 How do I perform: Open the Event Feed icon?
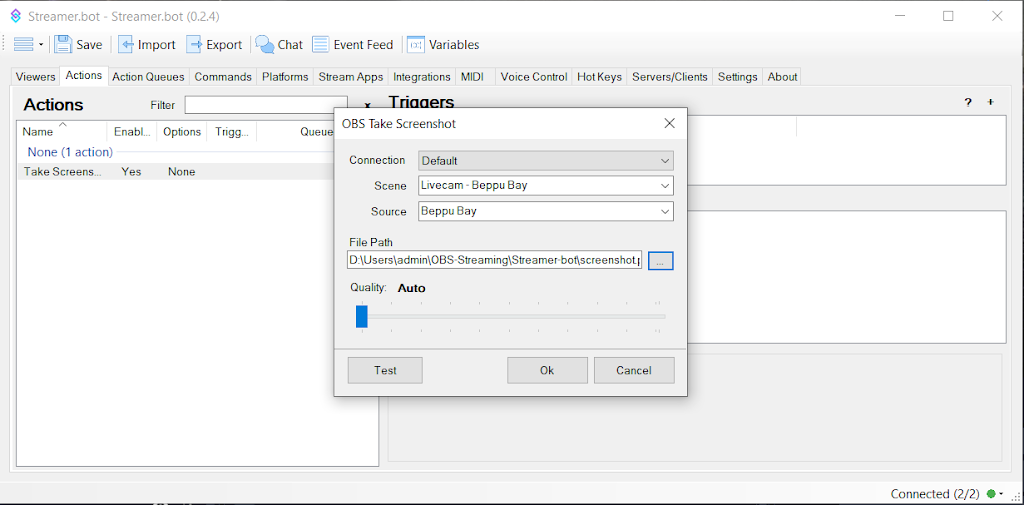321,44
